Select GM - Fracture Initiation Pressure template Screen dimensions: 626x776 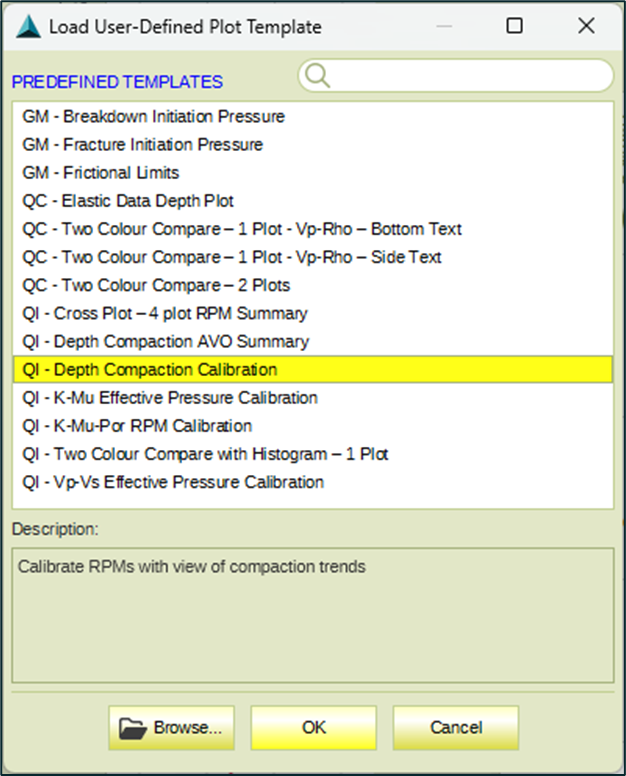313,145
